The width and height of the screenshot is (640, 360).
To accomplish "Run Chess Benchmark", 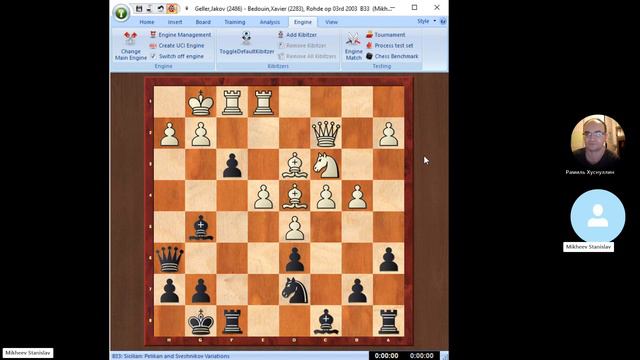I will pos(392,56).
